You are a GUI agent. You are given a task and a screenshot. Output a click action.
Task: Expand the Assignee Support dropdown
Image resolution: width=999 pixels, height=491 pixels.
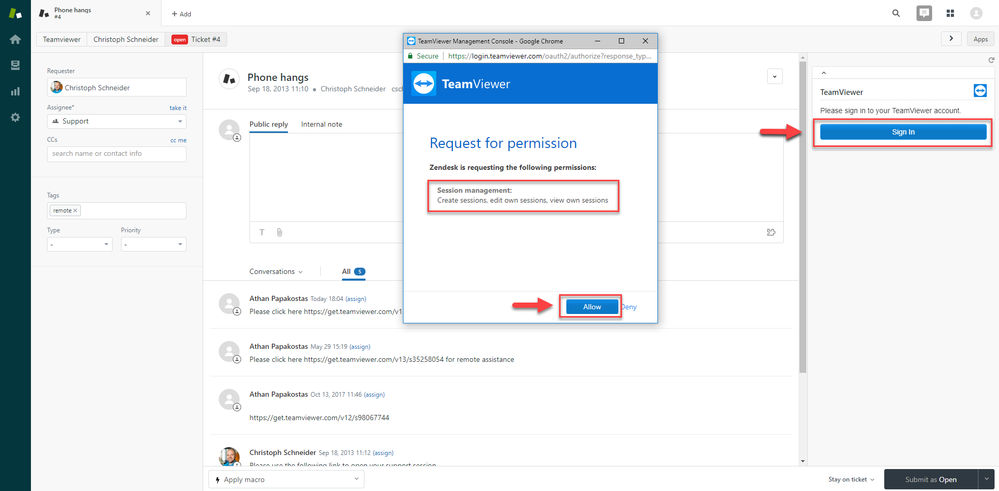[117, 121]
